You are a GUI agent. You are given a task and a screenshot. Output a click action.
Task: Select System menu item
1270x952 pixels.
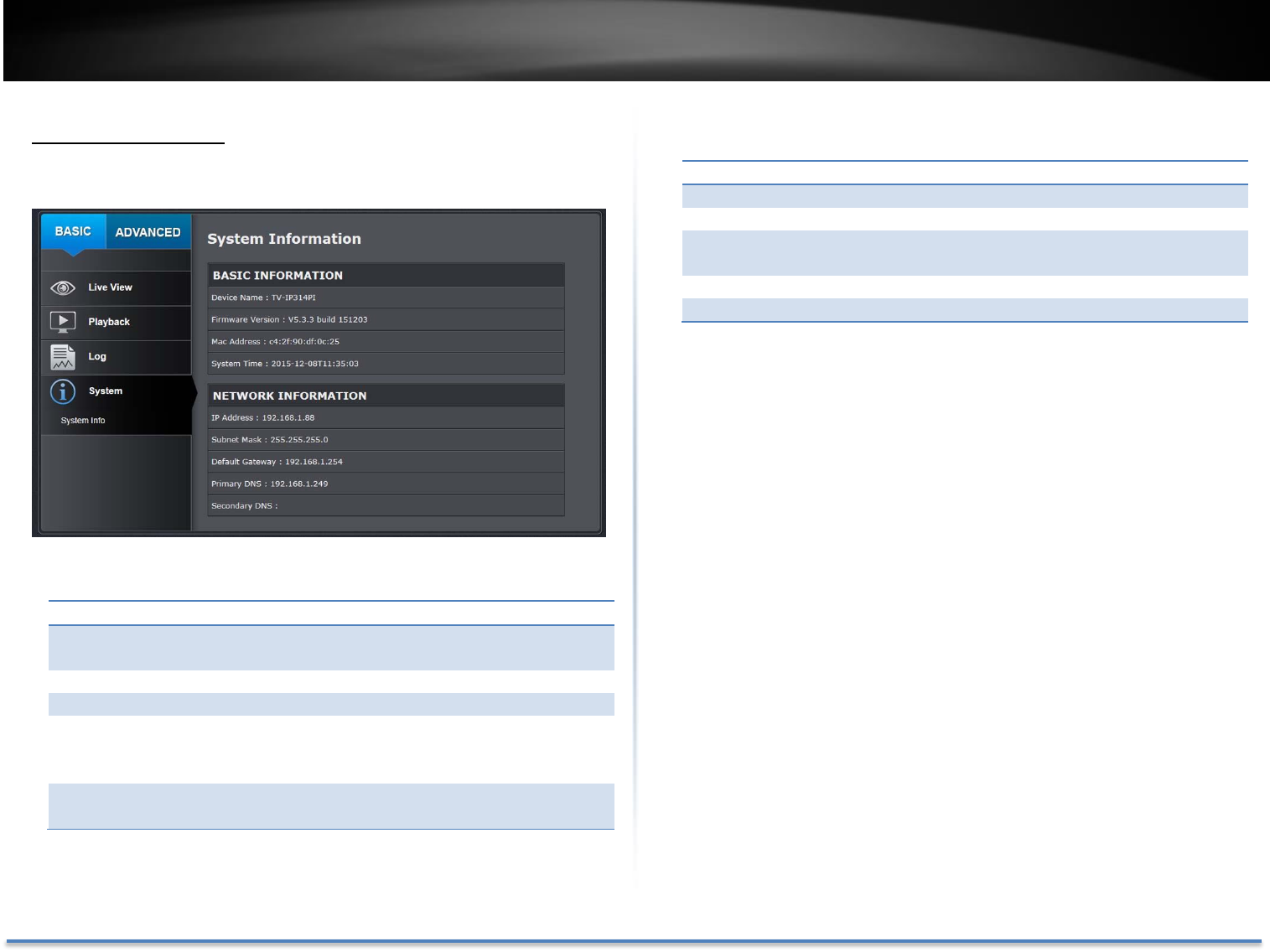[117, 391]
